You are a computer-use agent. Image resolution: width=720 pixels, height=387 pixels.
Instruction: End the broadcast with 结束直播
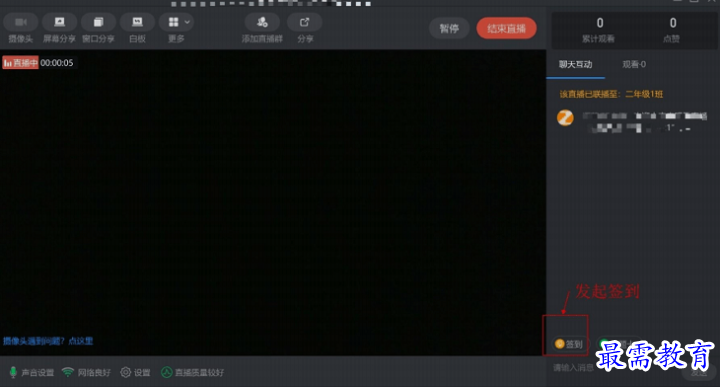pos(506,28)
